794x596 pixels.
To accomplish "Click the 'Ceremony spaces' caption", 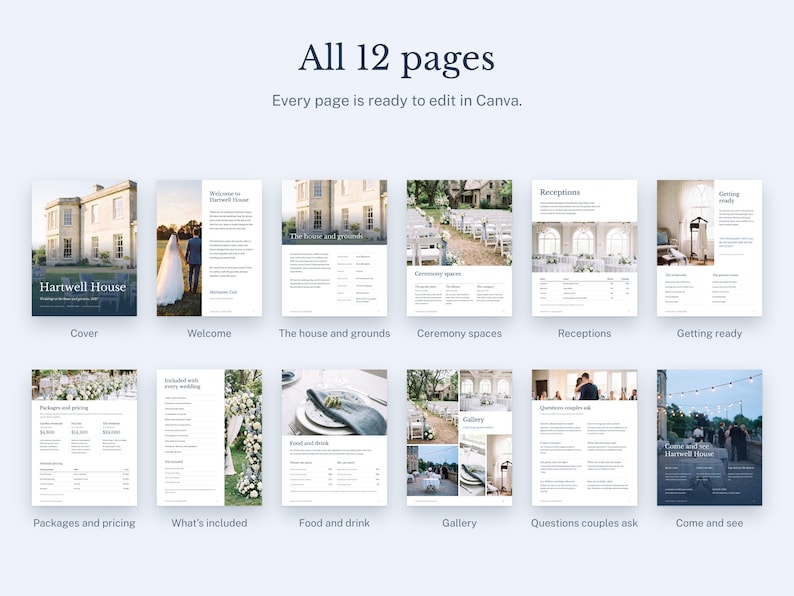I will (x=459, y=333).
